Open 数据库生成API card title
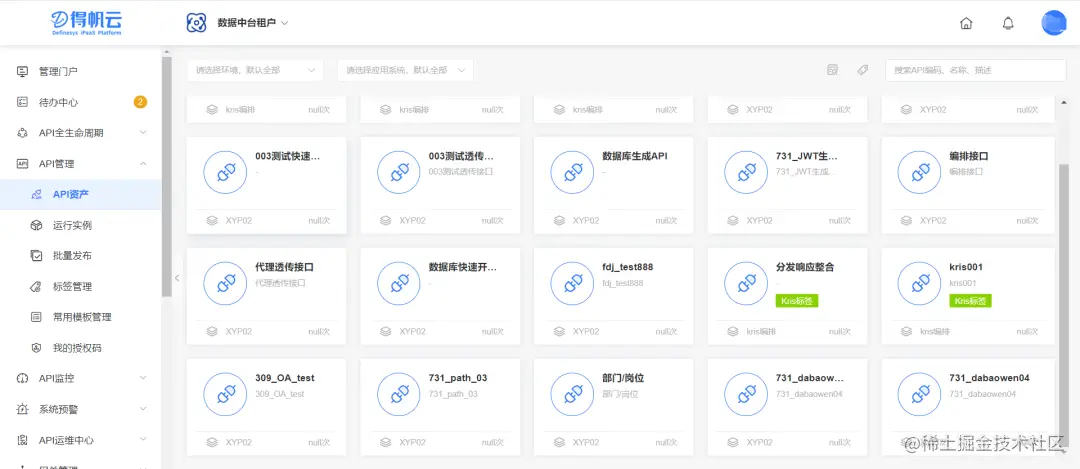1080x469 pixels. [x=634, y=156]
